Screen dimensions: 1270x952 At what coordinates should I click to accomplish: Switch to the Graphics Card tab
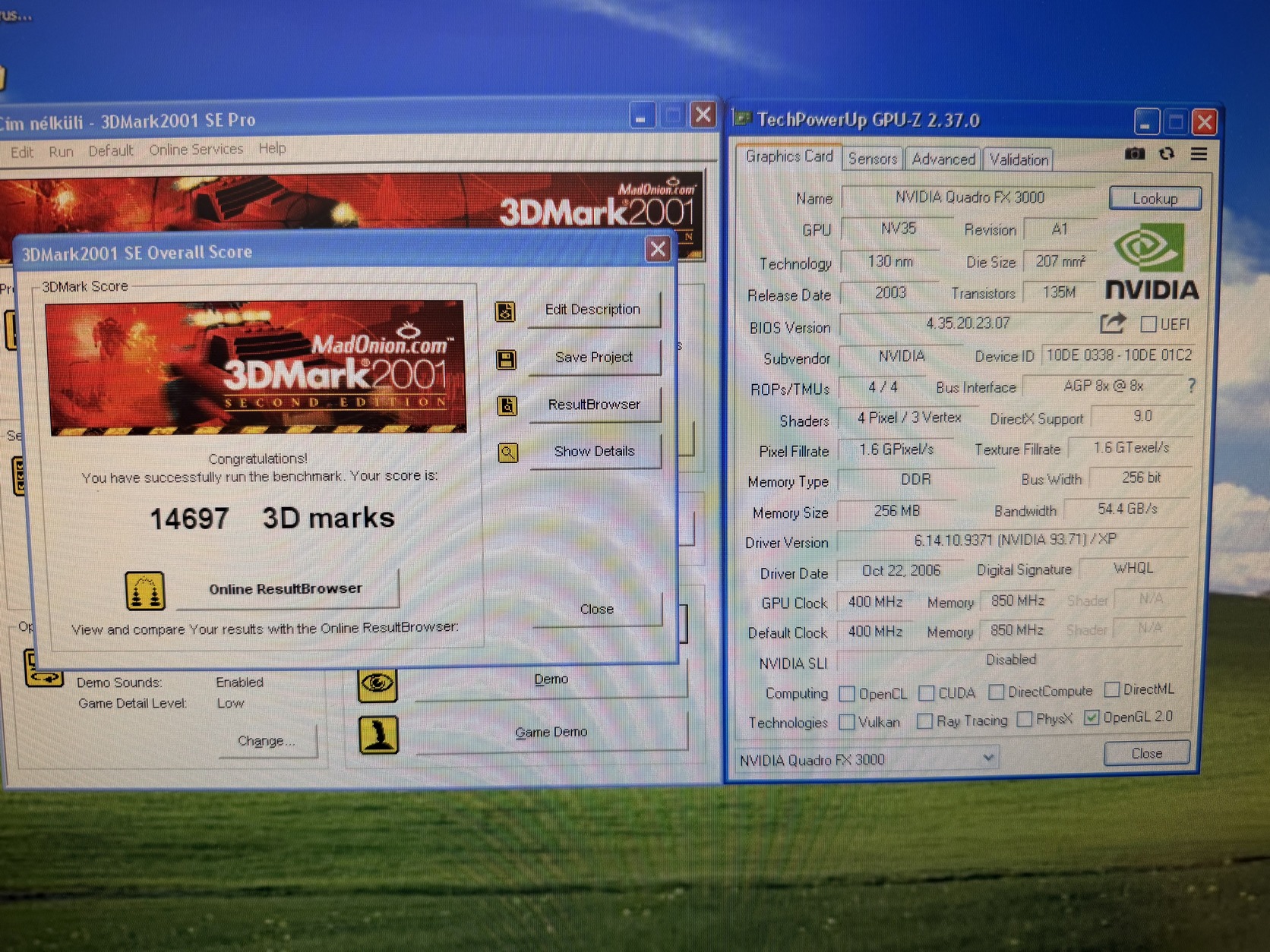point(789,156)
